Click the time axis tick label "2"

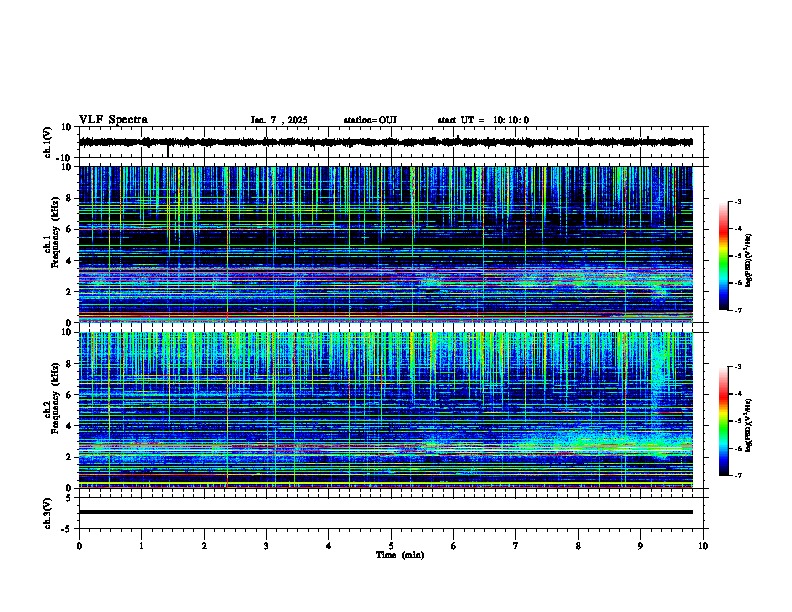coord(204,546)
